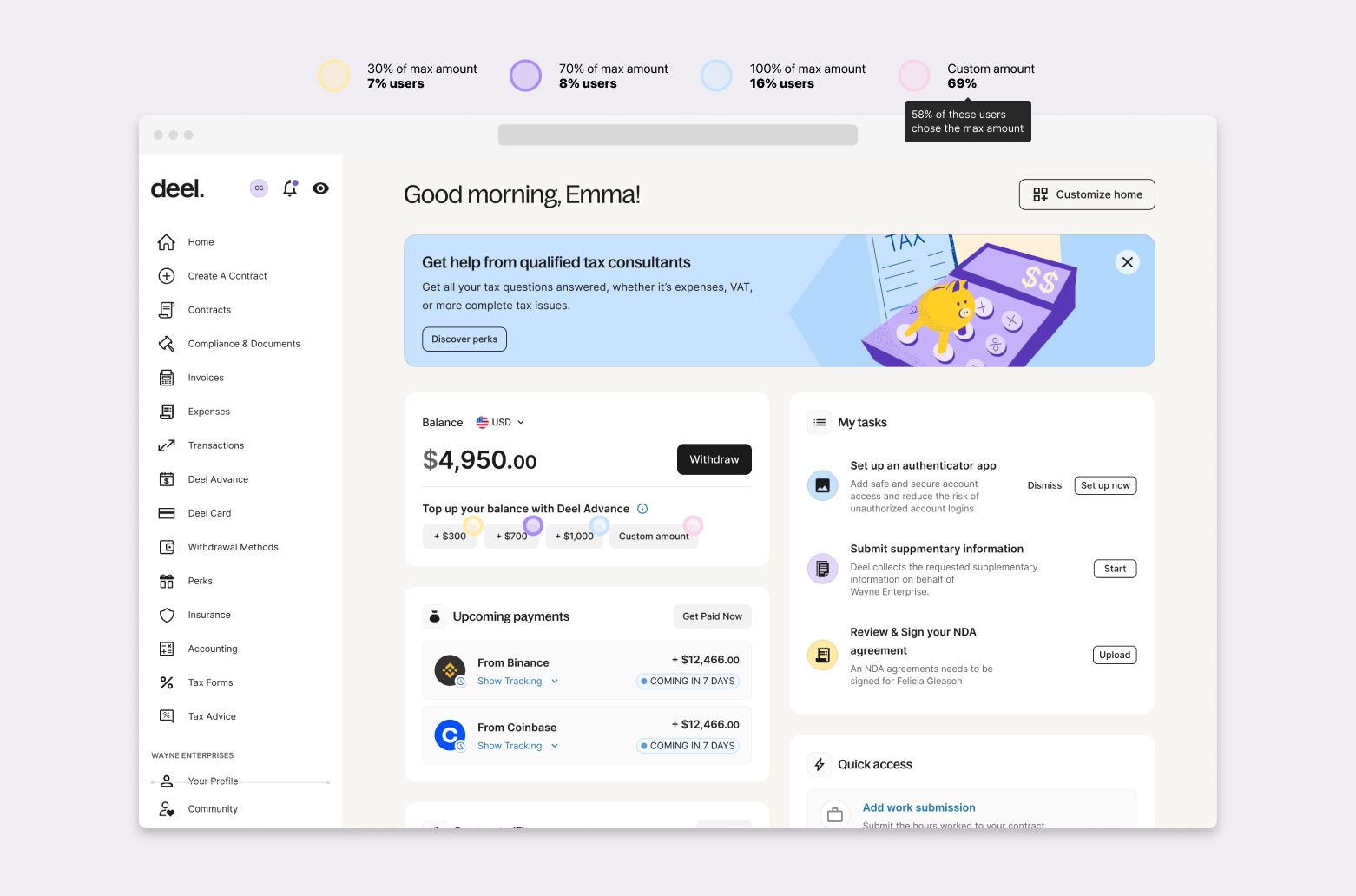Open Transactions in the sidebar menu
Viewport: 1356px width, 896px height.
point(215,445)
